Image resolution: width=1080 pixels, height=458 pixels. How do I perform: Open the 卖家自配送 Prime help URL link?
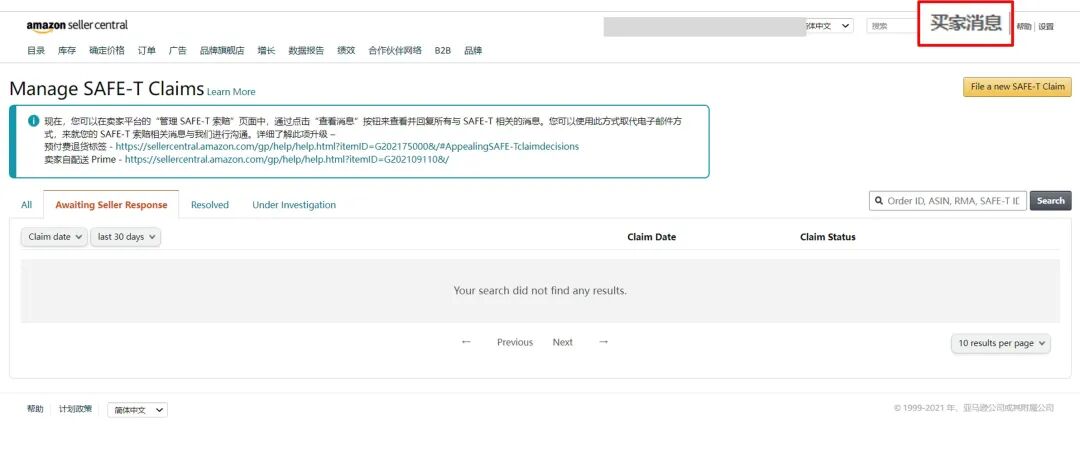point(287,159)
